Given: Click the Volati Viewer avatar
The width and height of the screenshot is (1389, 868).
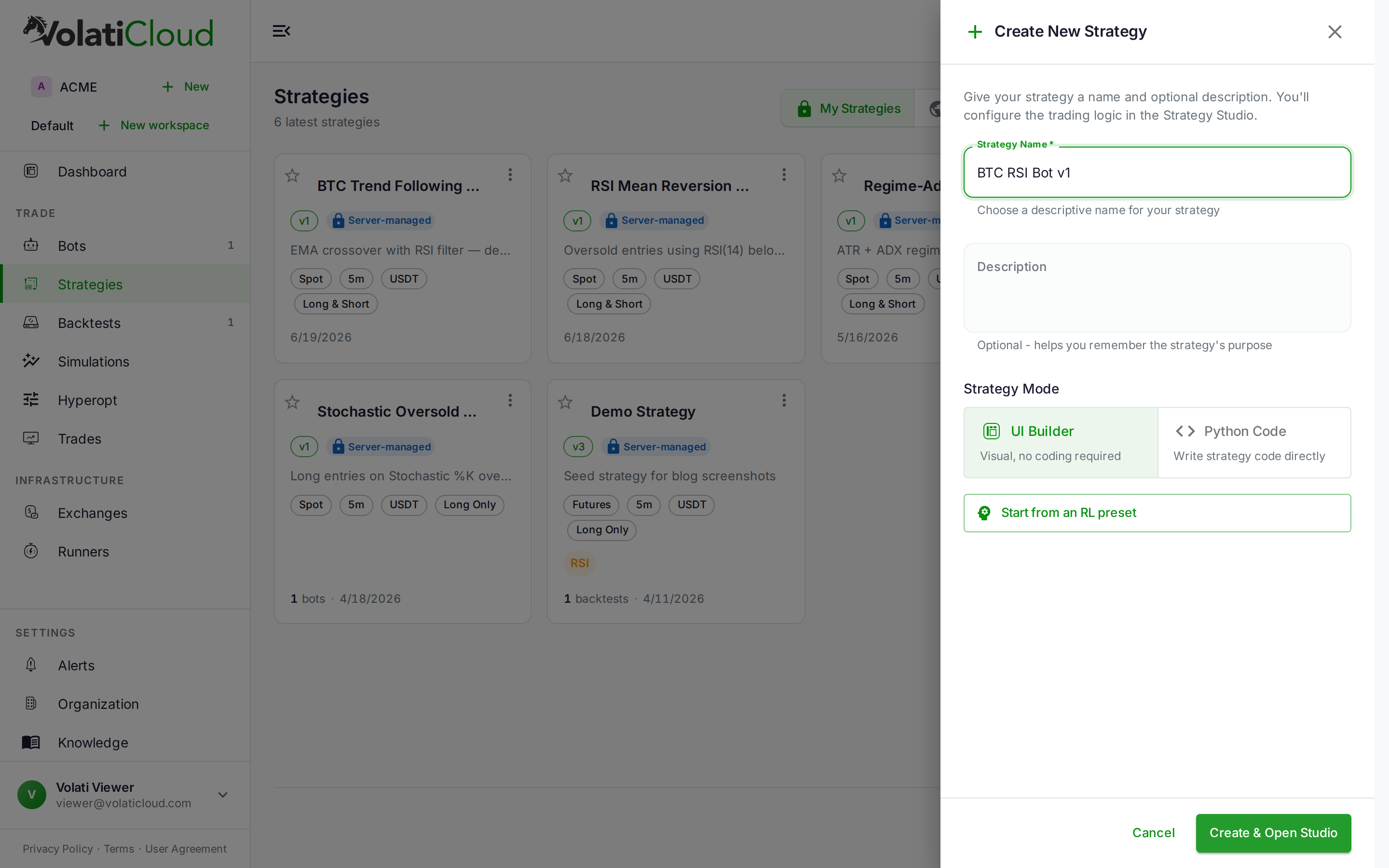Looking at the screenshot, I should tap(31, 795).
